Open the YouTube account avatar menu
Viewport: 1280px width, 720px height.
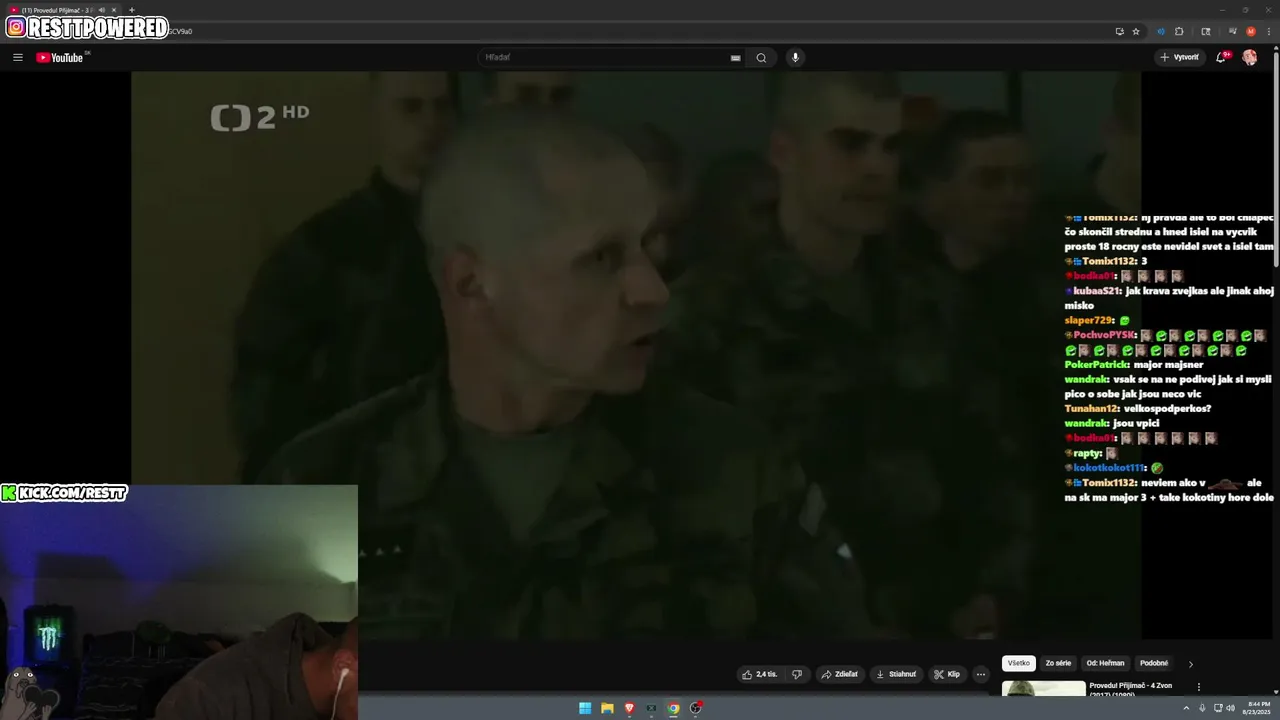click(x=1250, y=57)
